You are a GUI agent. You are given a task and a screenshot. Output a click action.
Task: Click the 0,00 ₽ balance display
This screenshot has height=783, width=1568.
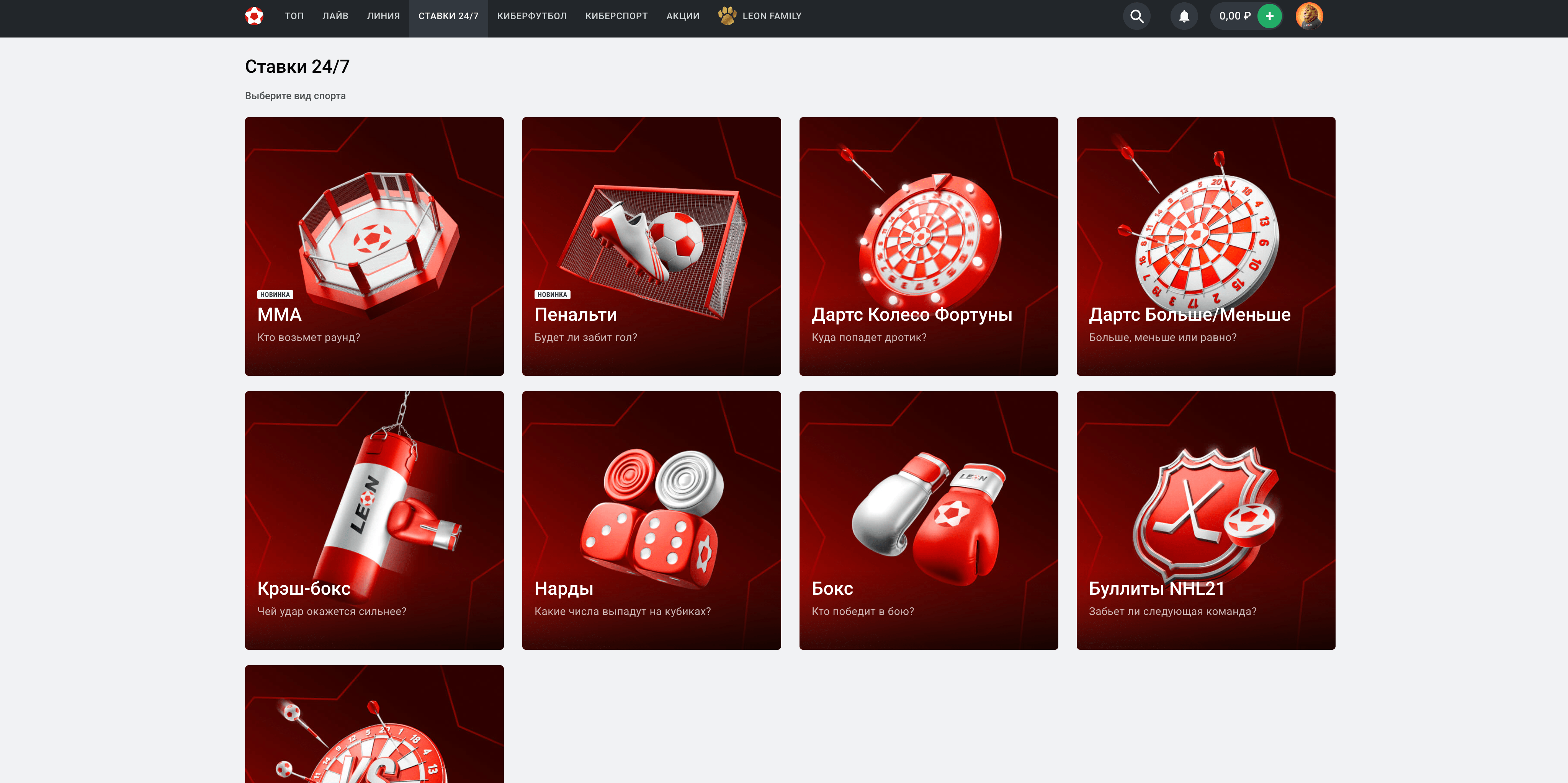1234,16
